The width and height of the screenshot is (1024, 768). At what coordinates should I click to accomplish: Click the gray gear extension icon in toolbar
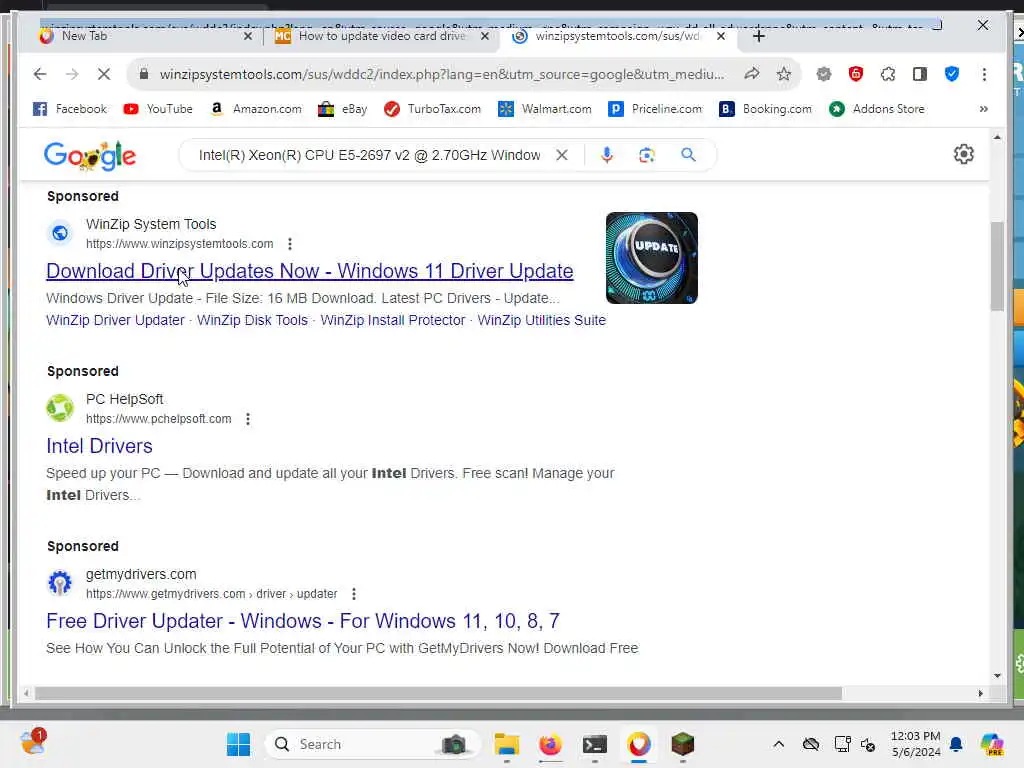[x=824, y=74]
